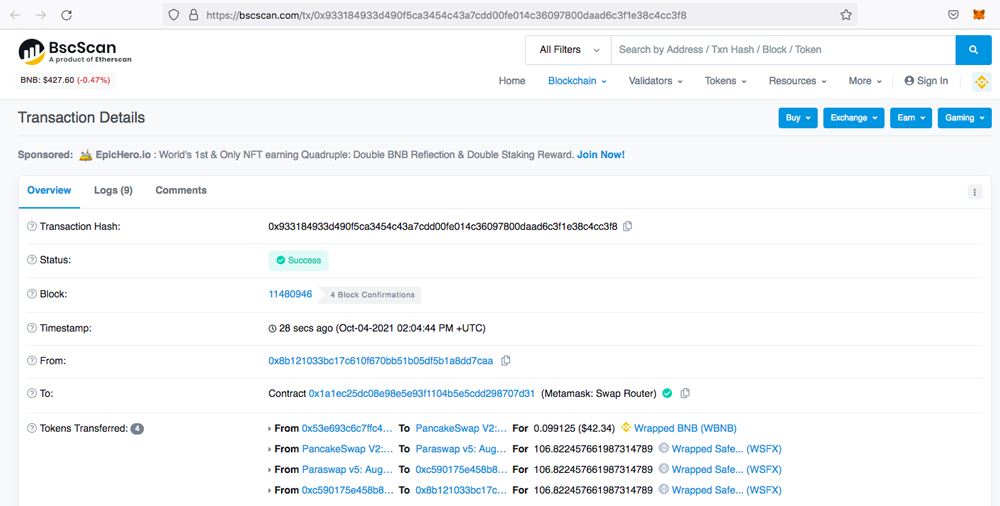1000x506 pixels.
Task: Switch to the Comments tab
Action: point(181,190)
